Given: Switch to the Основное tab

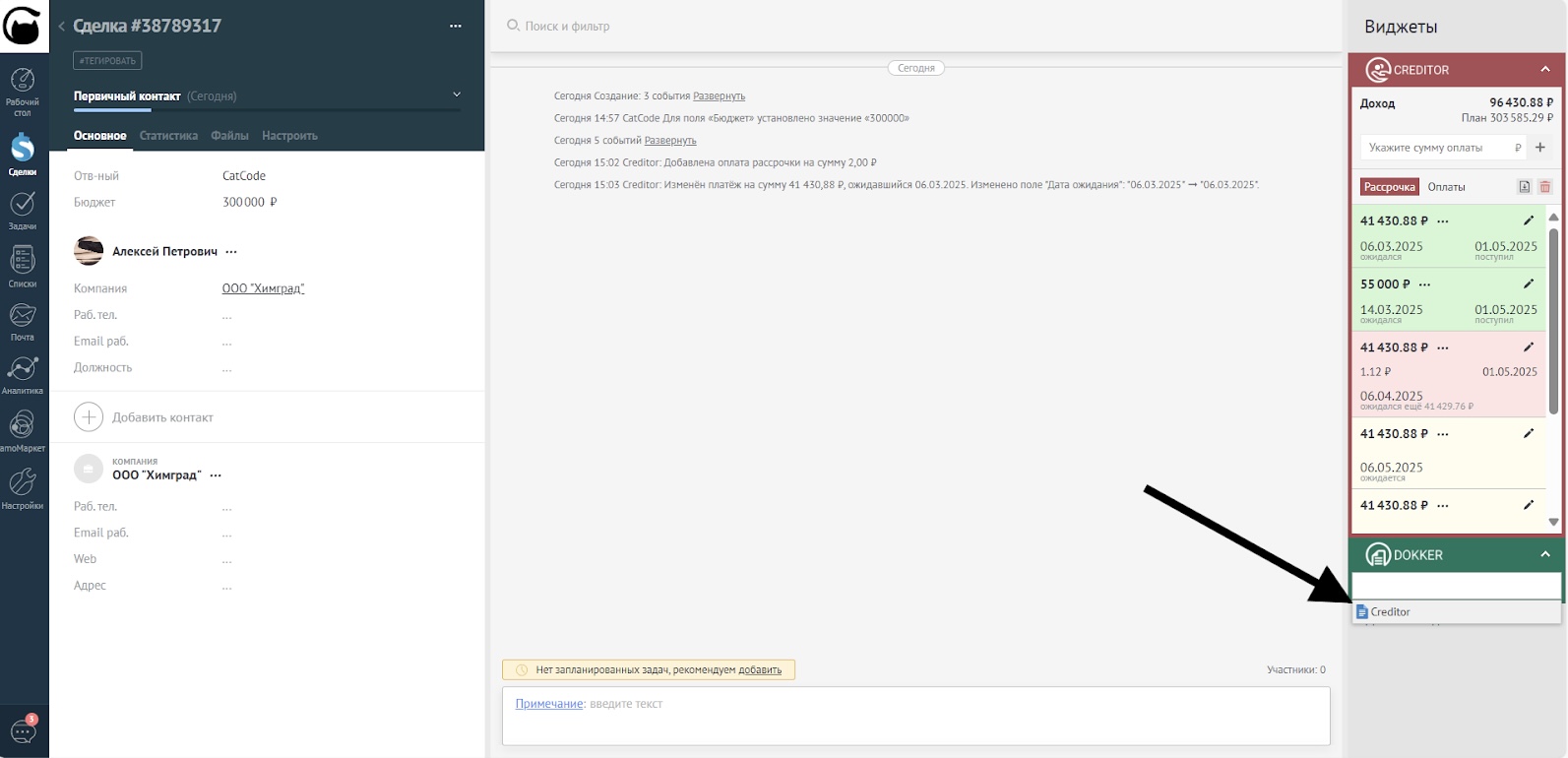Looking at the screenshot, I should (x=100, y=136).
